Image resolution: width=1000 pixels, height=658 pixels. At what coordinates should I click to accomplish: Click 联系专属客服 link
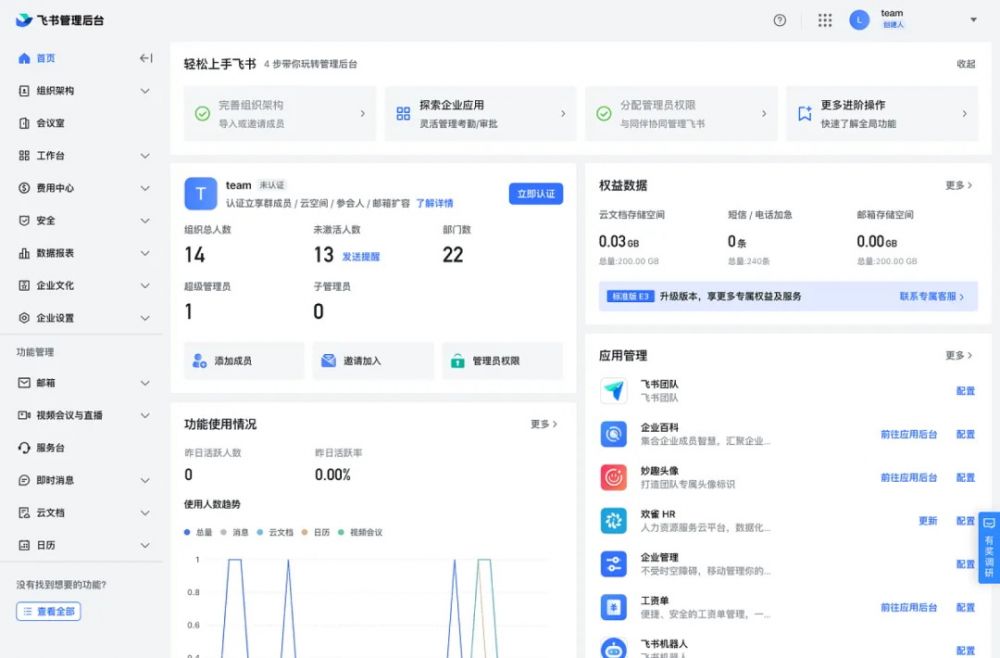[x=932, y=296]
